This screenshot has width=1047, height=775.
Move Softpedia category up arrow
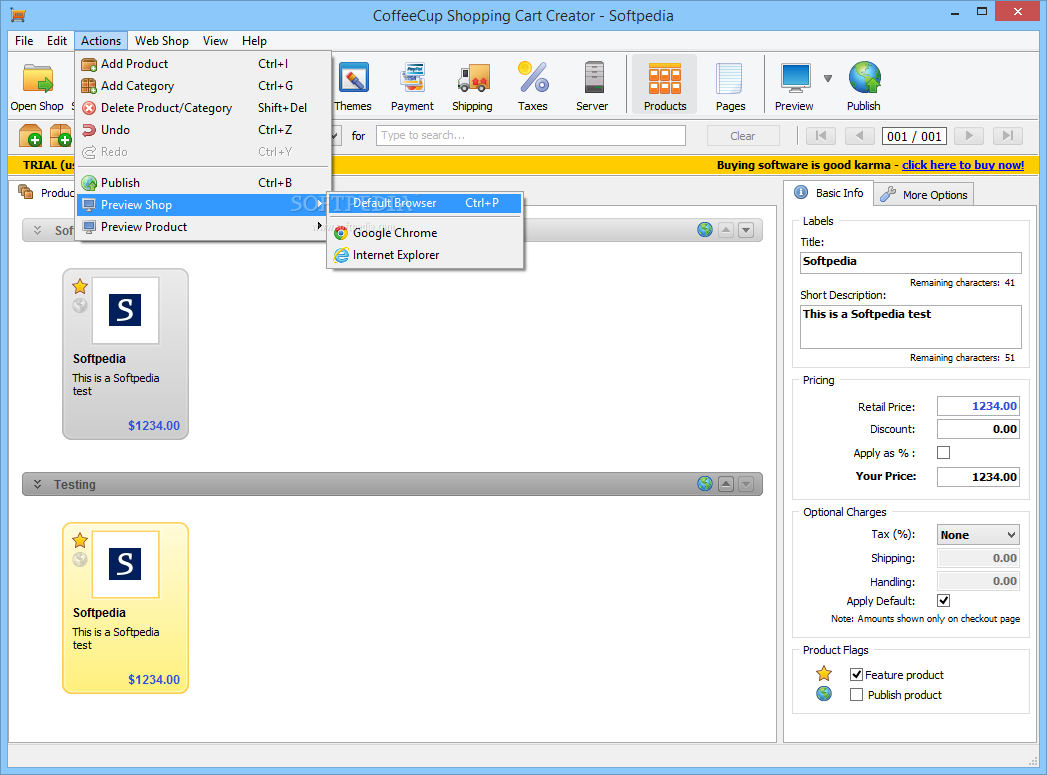(x=726, y=230)
